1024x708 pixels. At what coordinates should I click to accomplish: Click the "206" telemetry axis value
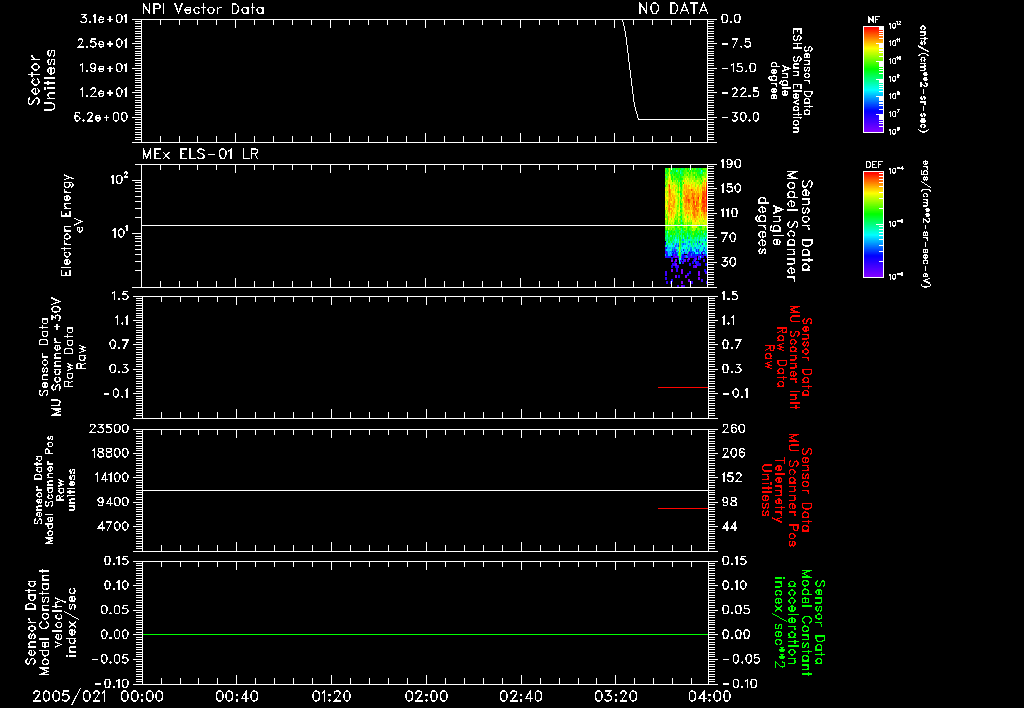[733, 453]
